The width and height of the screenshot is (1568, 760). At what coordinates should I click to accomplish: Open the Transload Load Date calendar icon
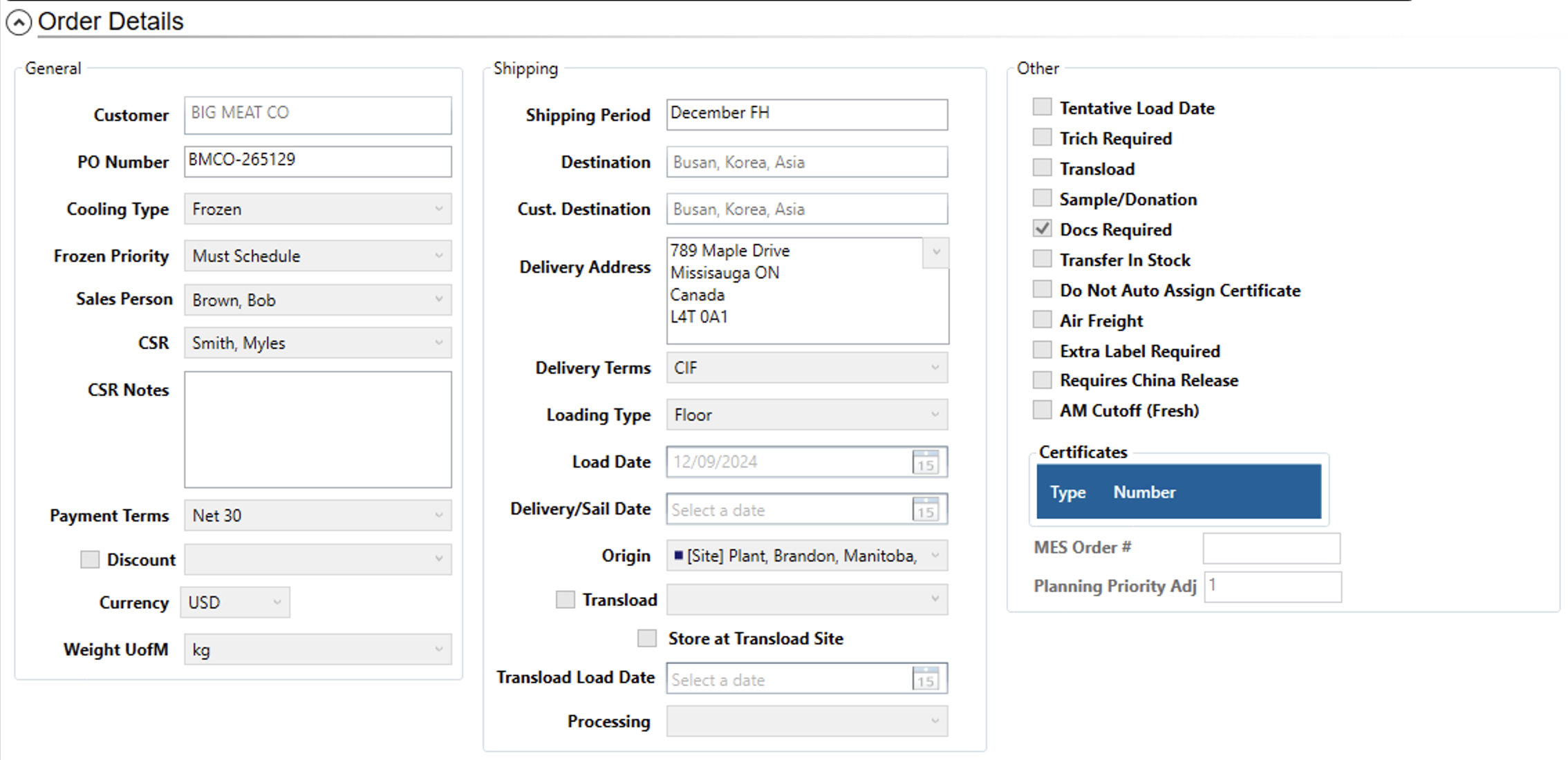(925, 679)
